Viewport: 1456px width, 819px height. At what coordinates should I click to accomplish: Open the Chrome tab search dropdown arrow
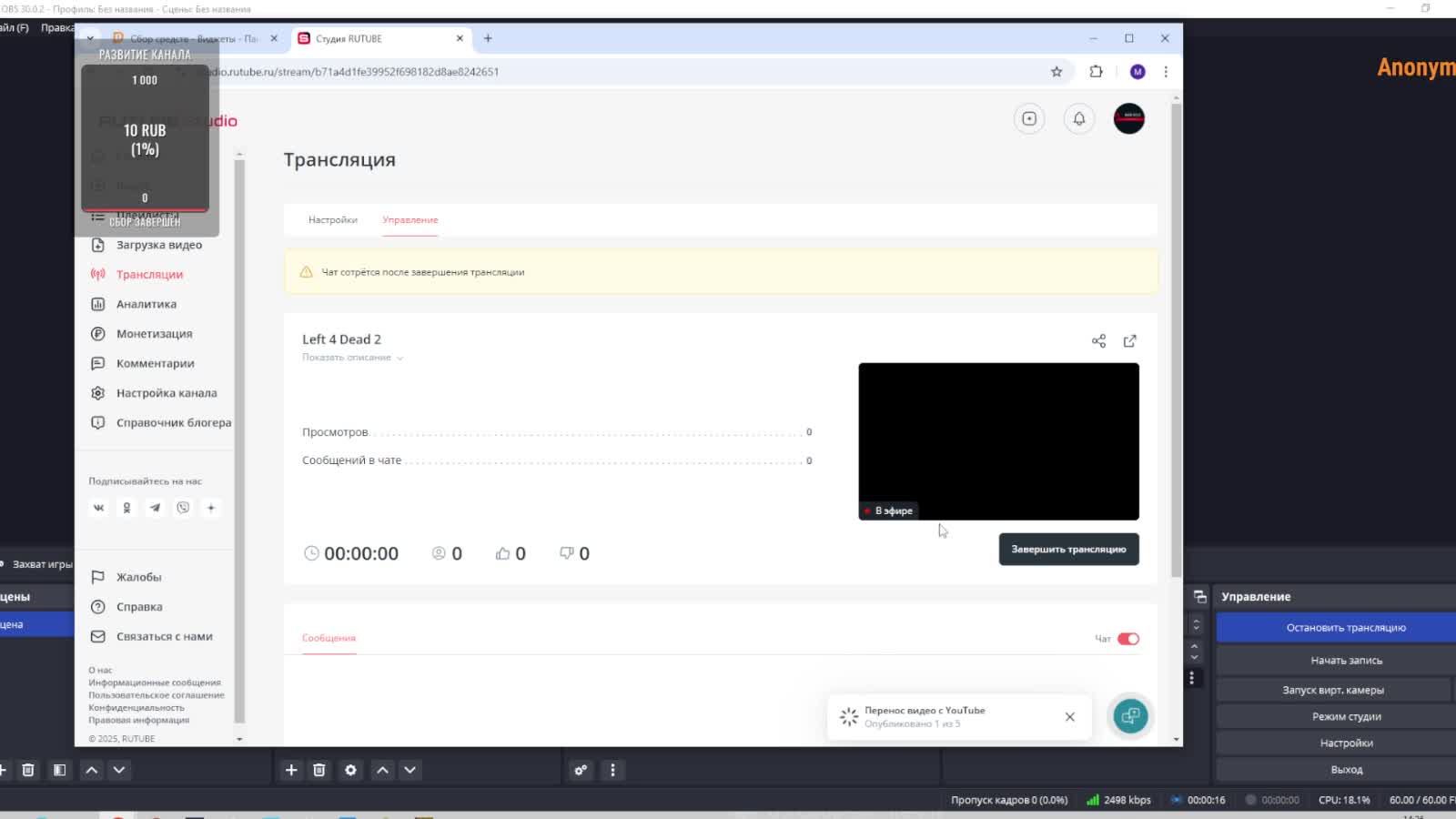pos(90,38)
